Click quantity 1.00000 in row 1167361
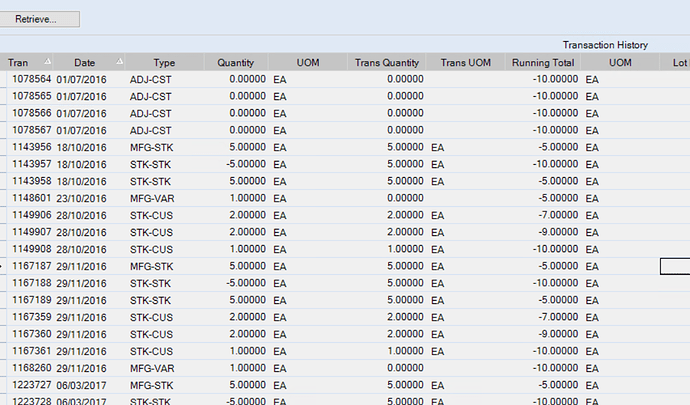Image resolution: width=690 pixels, height=405 pixels. point(248,351)
